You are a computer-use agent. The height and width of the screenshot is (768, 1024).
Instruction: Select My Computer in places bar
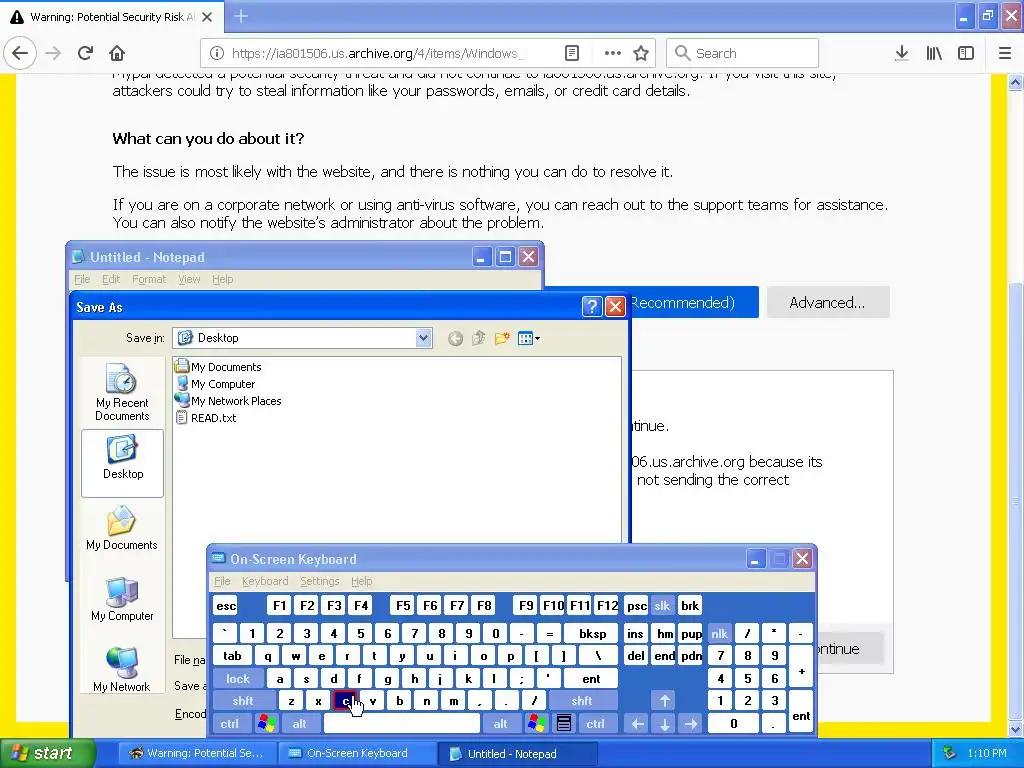pyautogui.click(x=122, y=600)
